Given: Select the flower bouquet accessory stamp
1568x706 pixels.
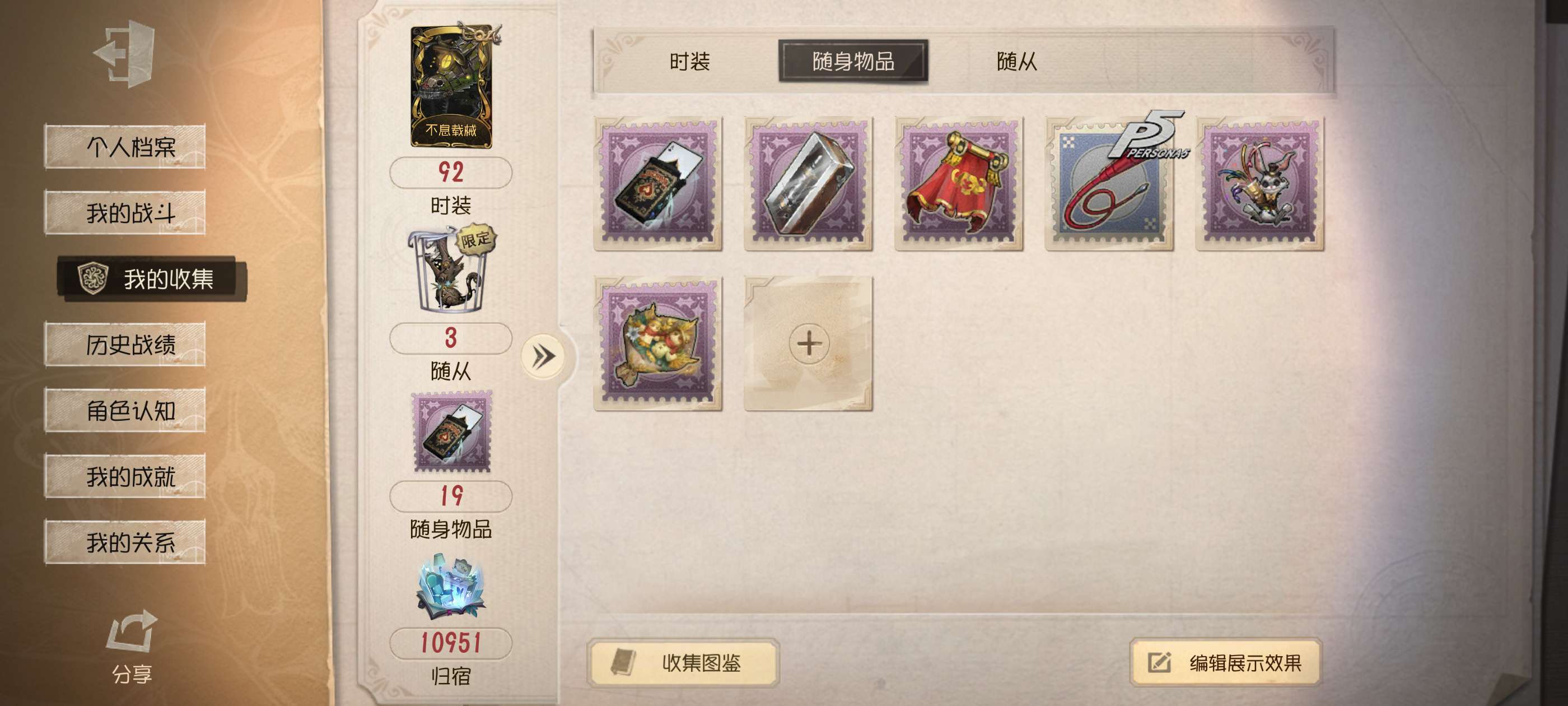Looking at the screenshot, I should click(x=658, y=343).
